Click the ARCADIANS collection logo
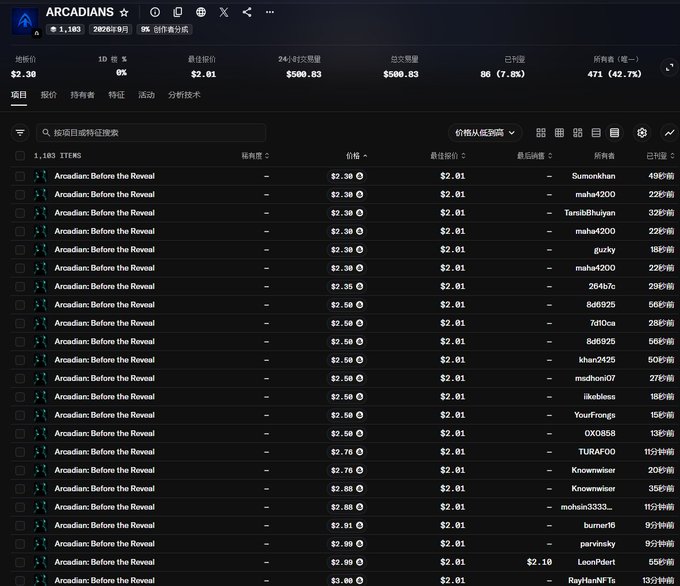 25,20
